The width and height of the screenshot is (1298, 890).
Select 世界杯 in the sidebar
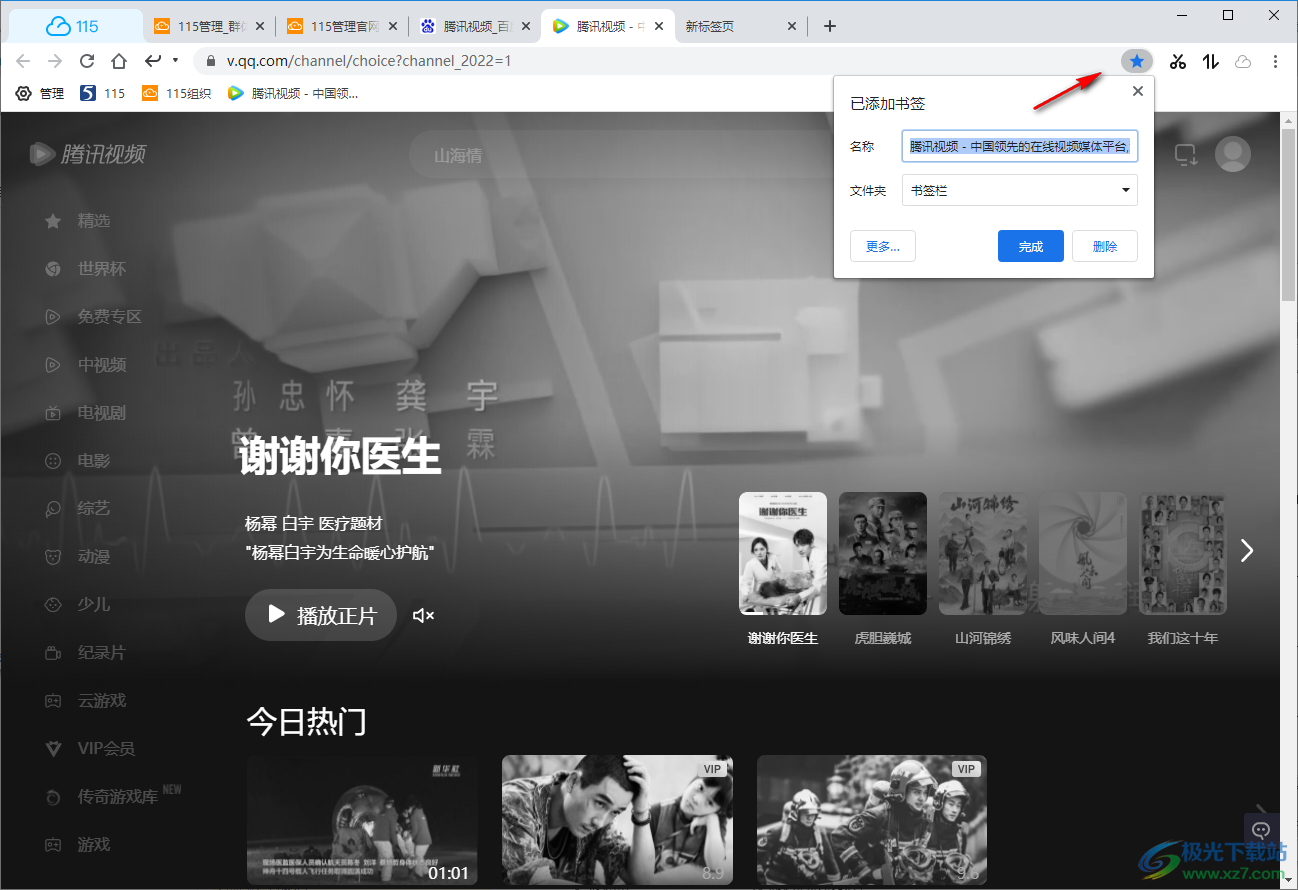[85, 269]
